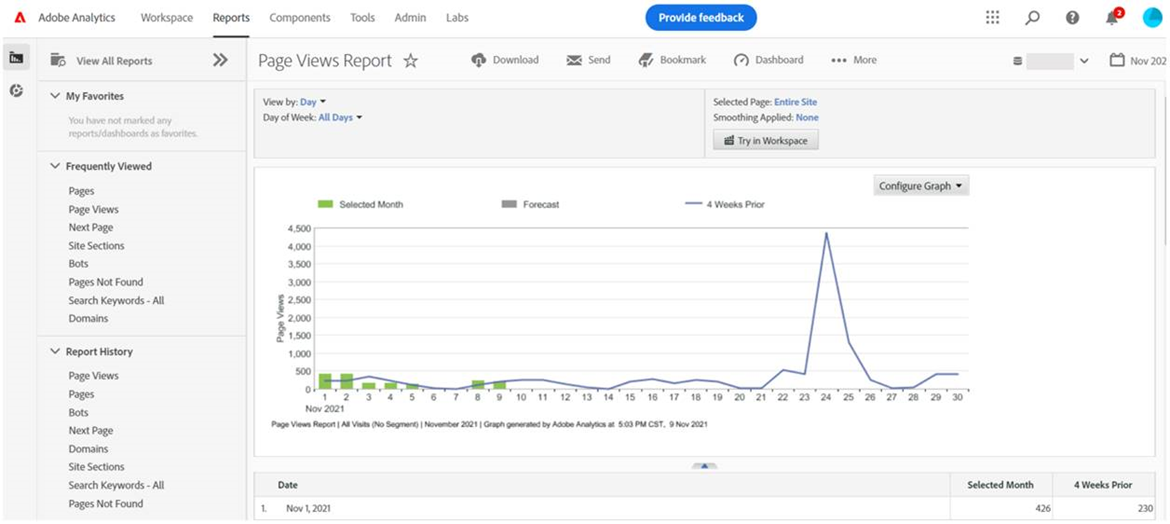
Task: Open View All Reports
Action: coord(114,61)
